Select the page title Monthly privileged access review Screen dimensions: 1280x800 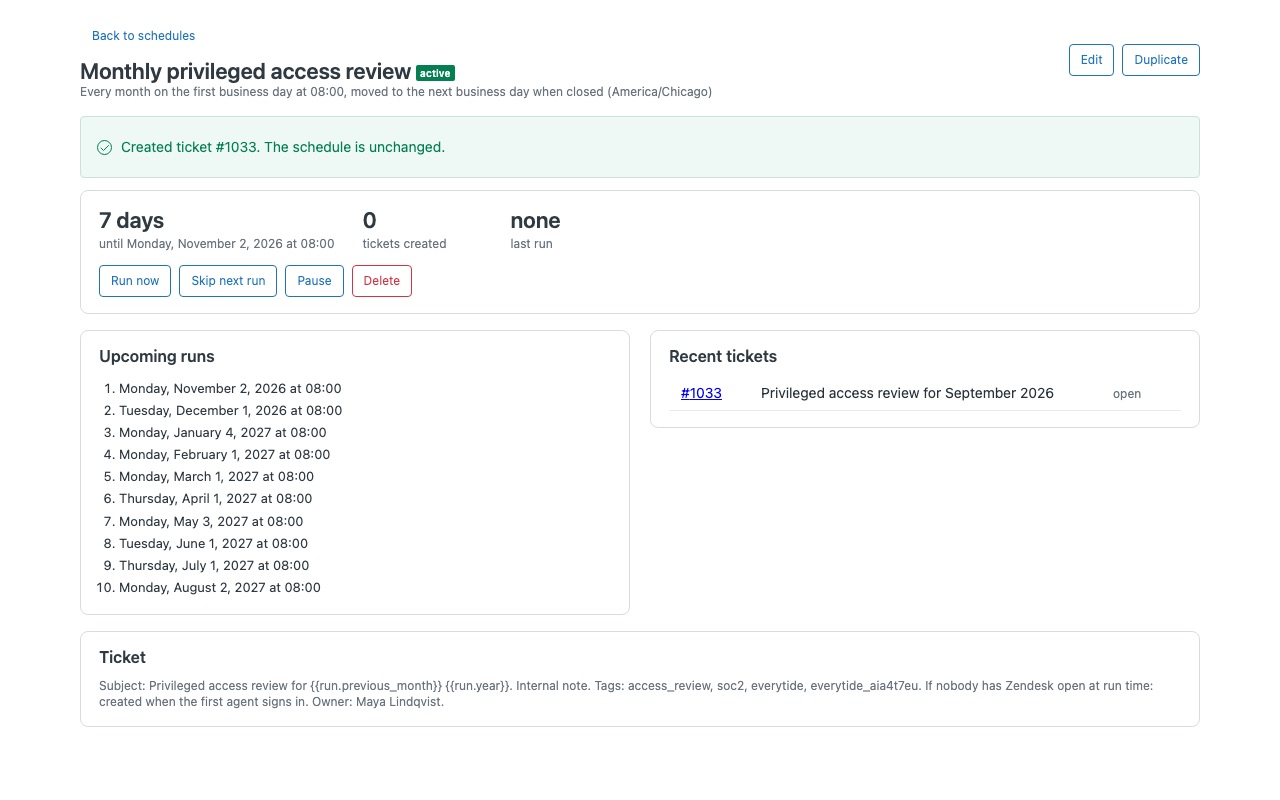click(x=245, y=71)
